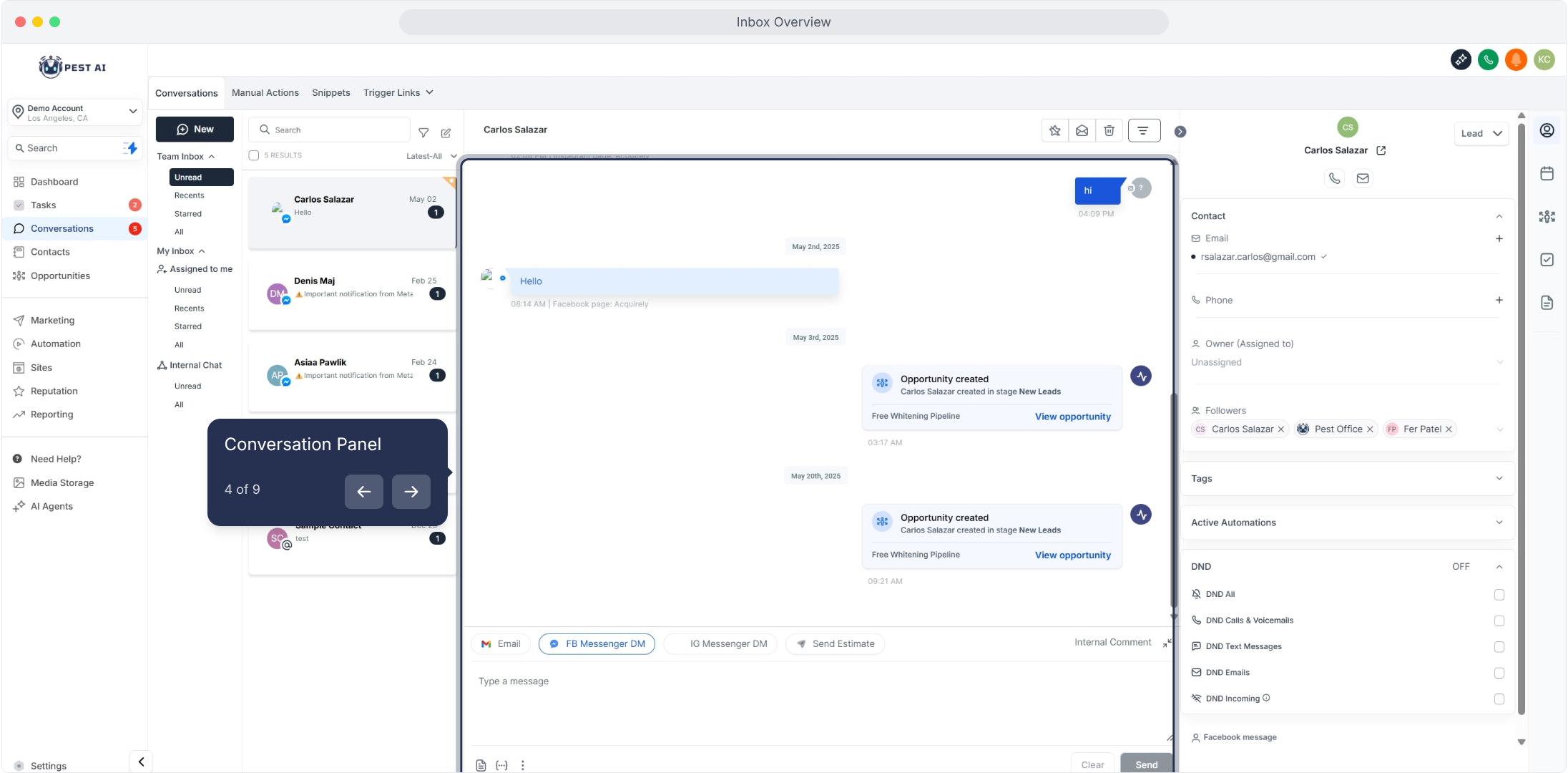
Task: Mark conversation as read envelope icon
Action: pos(1082,130)
